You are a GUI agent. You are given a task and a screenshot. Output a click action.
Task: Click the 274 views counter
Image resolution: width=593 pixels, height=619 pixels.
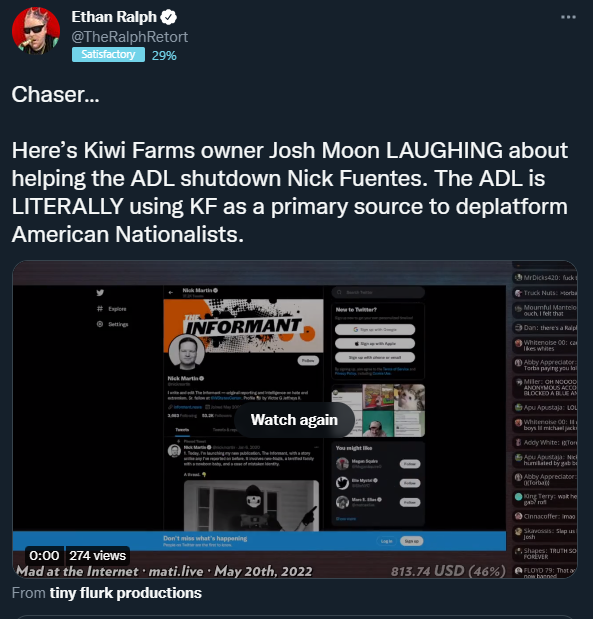click(x=98, y=555)
